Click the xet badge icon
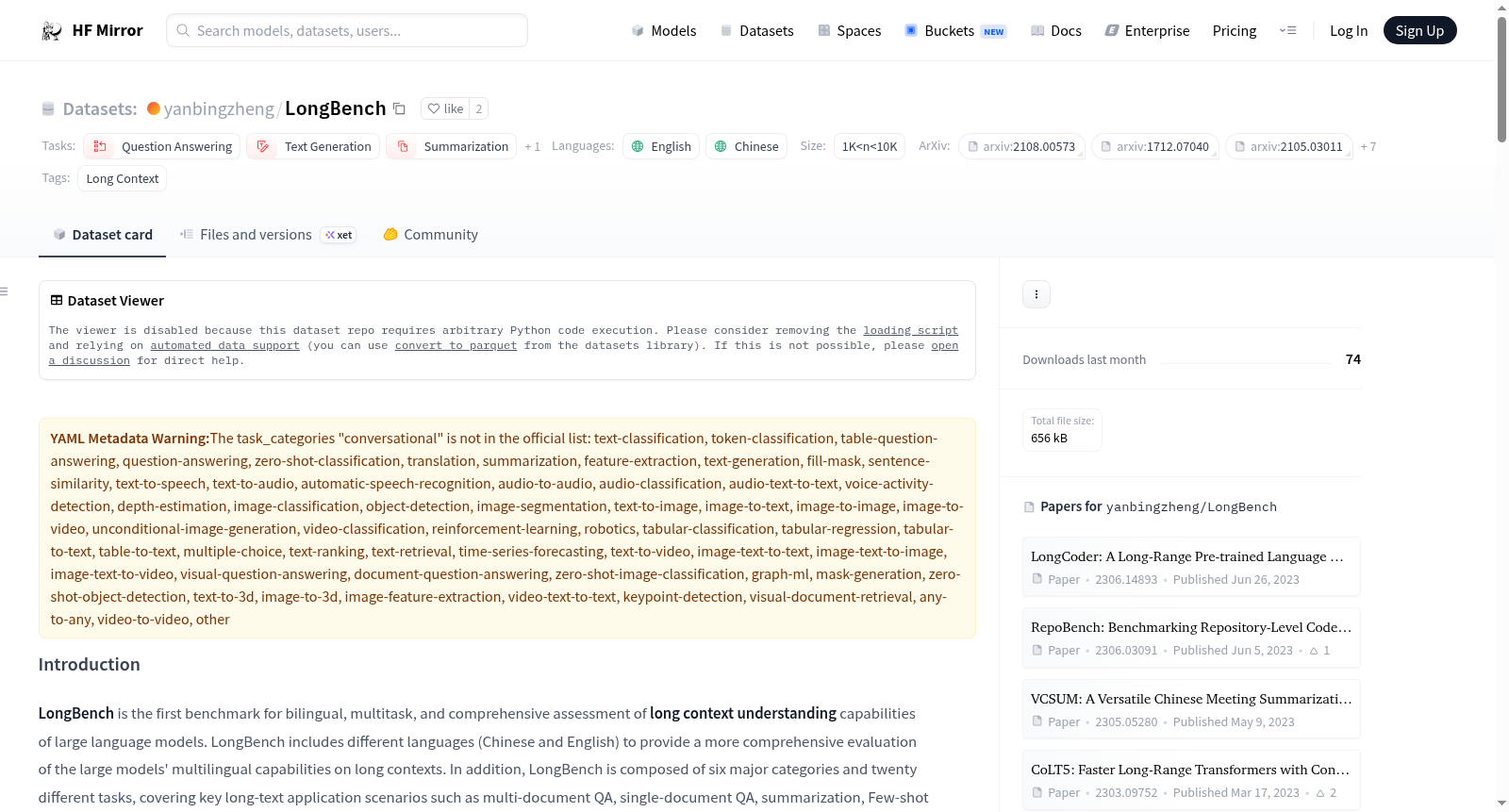1509x812 pixels. click(x=339, y=235)
